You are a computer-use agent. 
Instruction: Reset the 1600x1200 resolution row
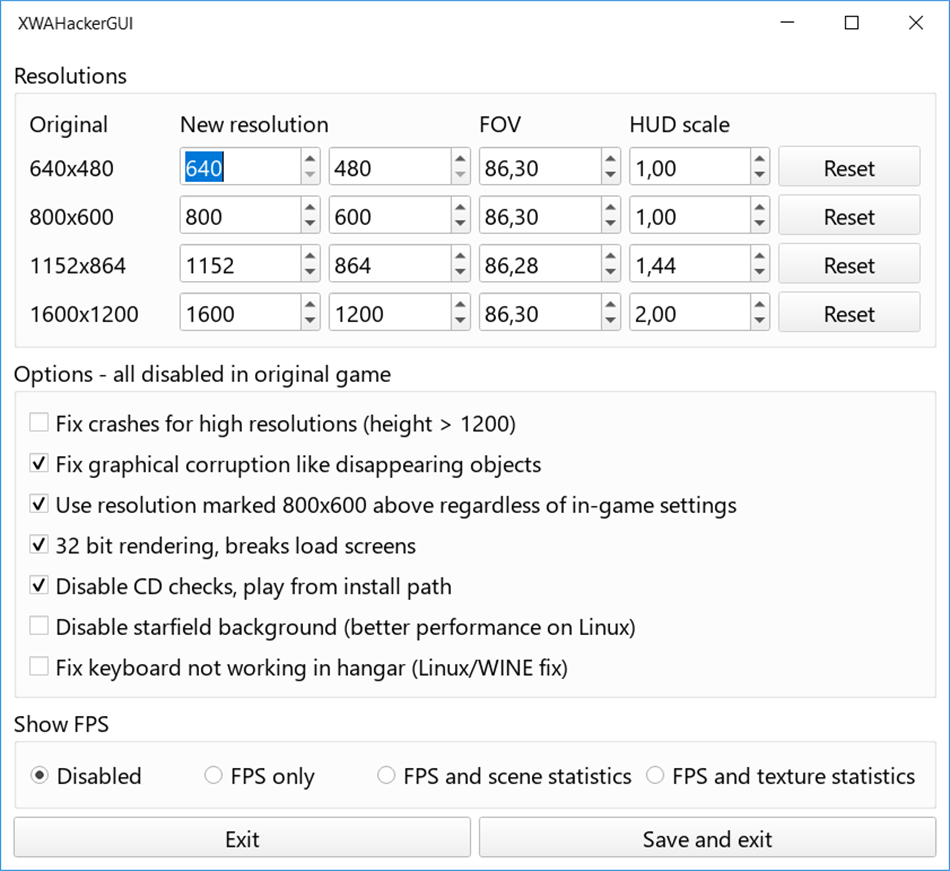(x=849, y=312)
